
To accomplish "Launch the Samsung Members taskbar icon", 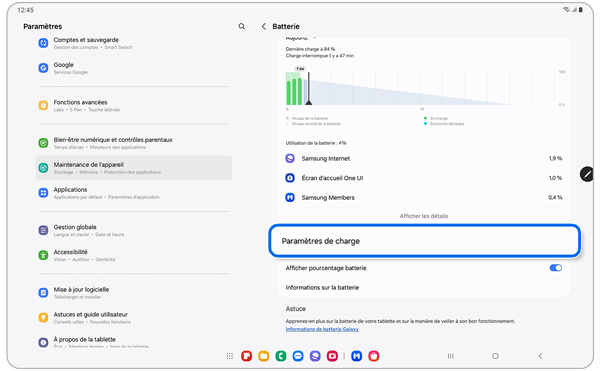I will [357, 356].
